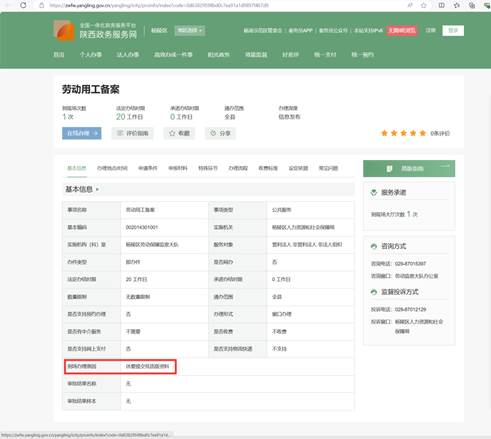
Task: Click the 咨询方式 heading icon
Action: click(x=374, y=246)
